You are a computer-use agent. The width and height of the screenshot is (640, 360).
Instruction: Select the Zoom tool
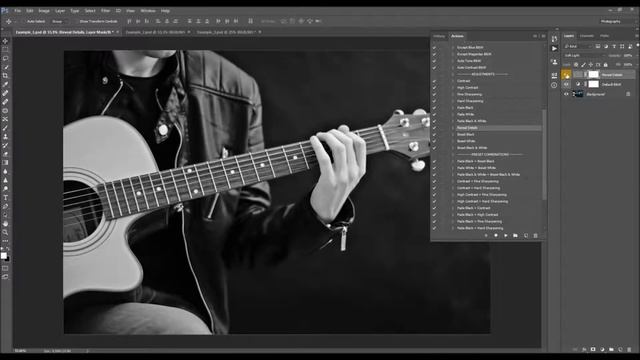tap(5, 232)
